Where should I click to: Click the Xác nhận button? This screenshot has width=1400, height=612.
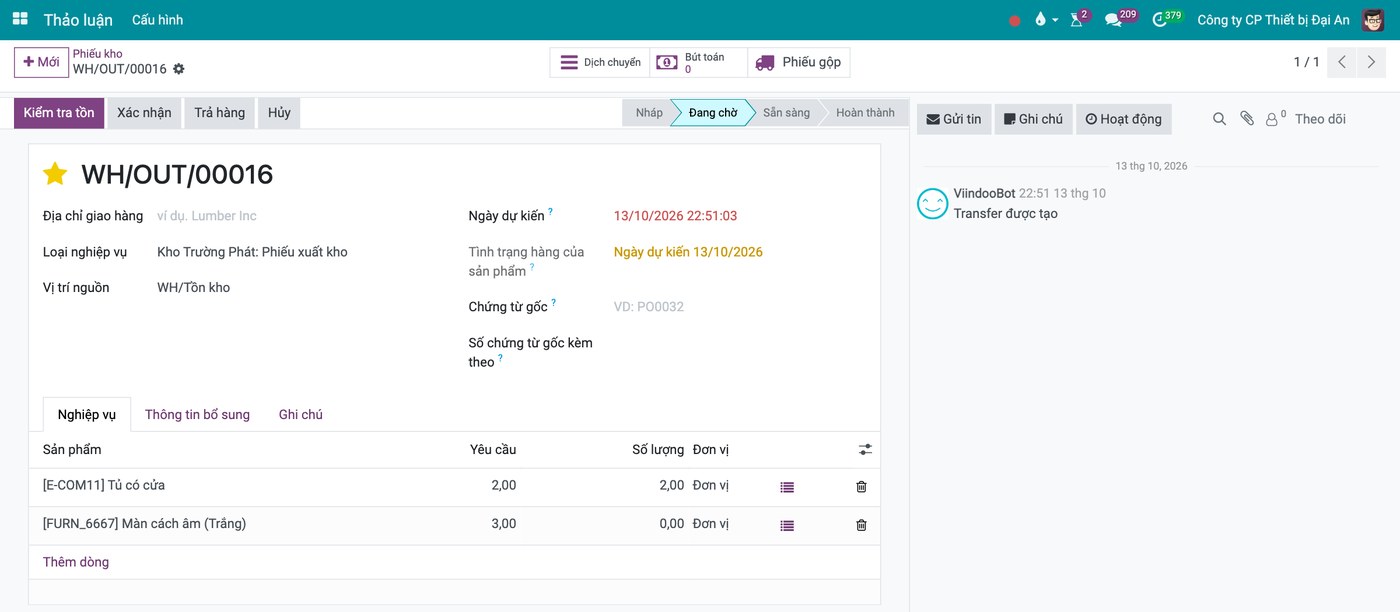coord(144,113)
